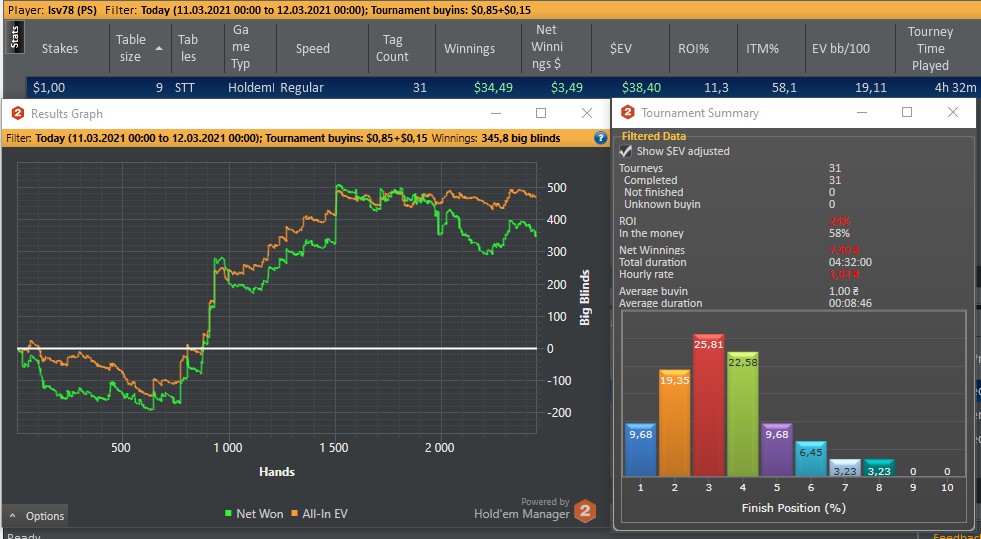Click the Results Graph title bar text
The image size is (981, 539).
coord(67,114)
